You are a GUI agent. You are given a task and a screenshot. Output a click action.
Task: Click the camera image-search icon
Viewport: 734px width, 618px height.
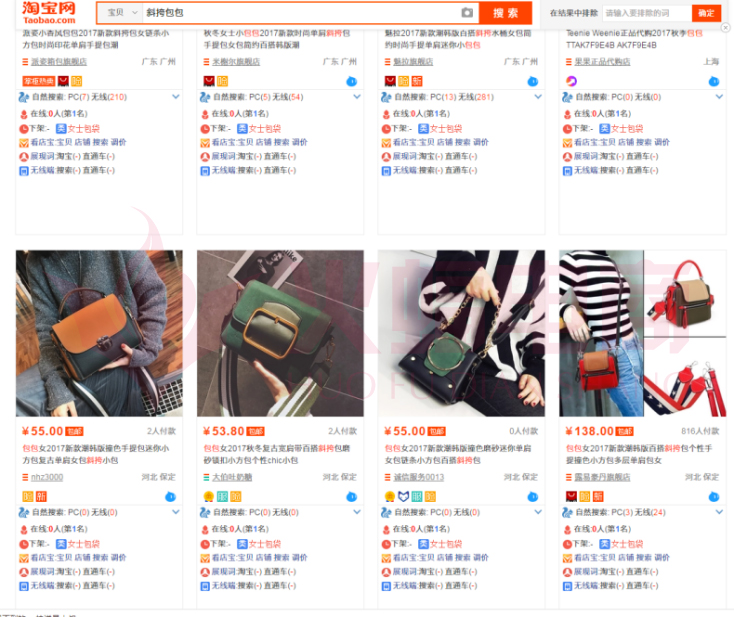tap(467, 13)
